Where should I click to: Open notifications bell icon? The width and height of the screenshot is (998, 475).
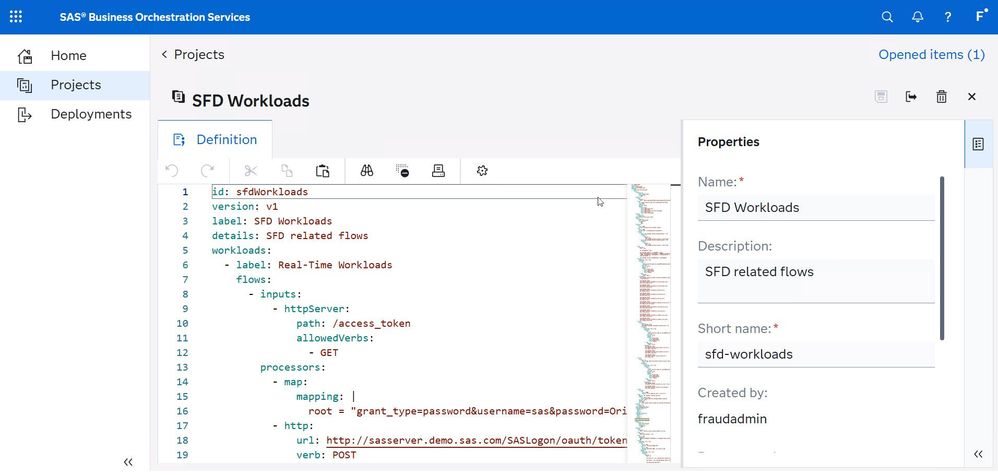coord(917,17)
